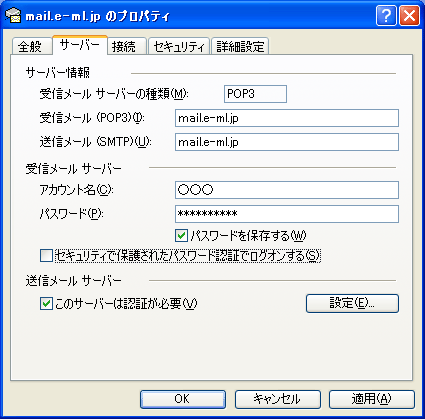Open outgoing server 設定(E)... button
Viewport: 425px width, 420px height.
pyautogui.click(x=352, y=303)
